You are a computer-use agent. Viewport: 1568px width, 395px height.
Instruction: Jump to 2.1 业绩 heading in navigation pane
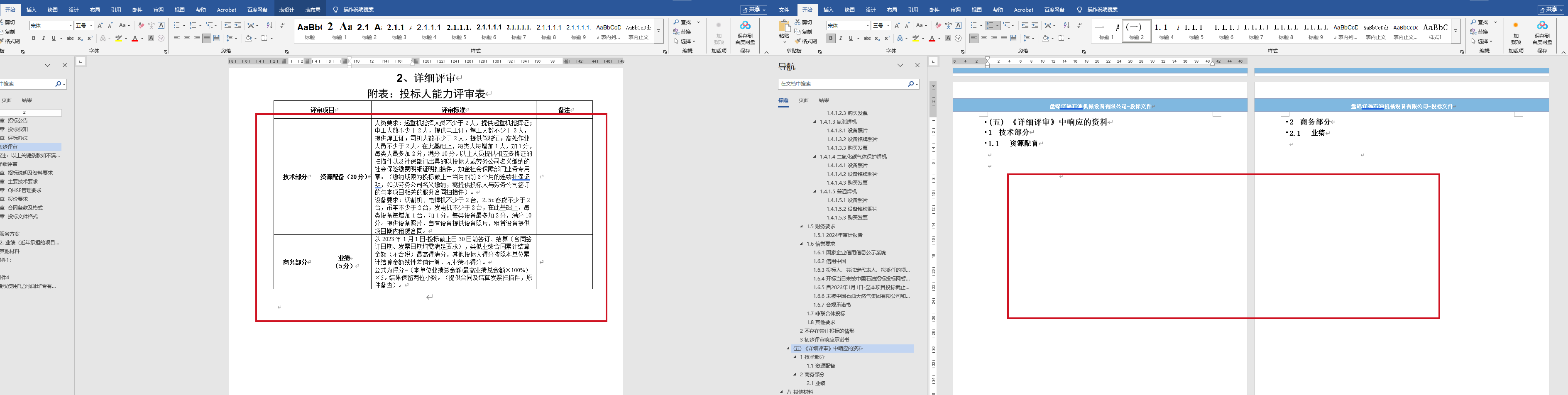point(816,383)
